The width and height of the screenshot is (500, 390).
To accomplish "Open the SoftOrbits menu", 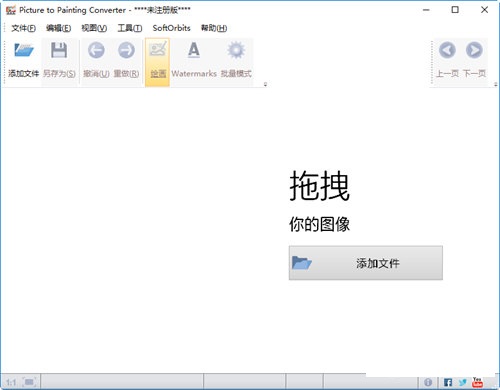I will point(171,28).
